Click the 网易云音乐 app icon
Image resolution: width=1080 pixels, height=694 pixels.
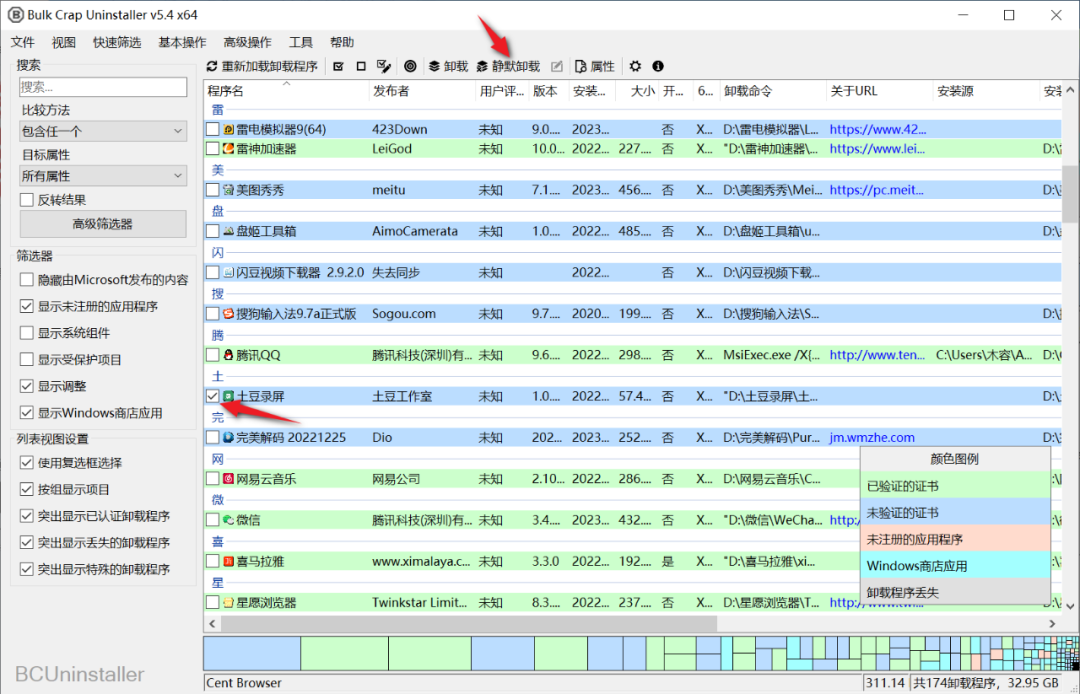[229, 479]
